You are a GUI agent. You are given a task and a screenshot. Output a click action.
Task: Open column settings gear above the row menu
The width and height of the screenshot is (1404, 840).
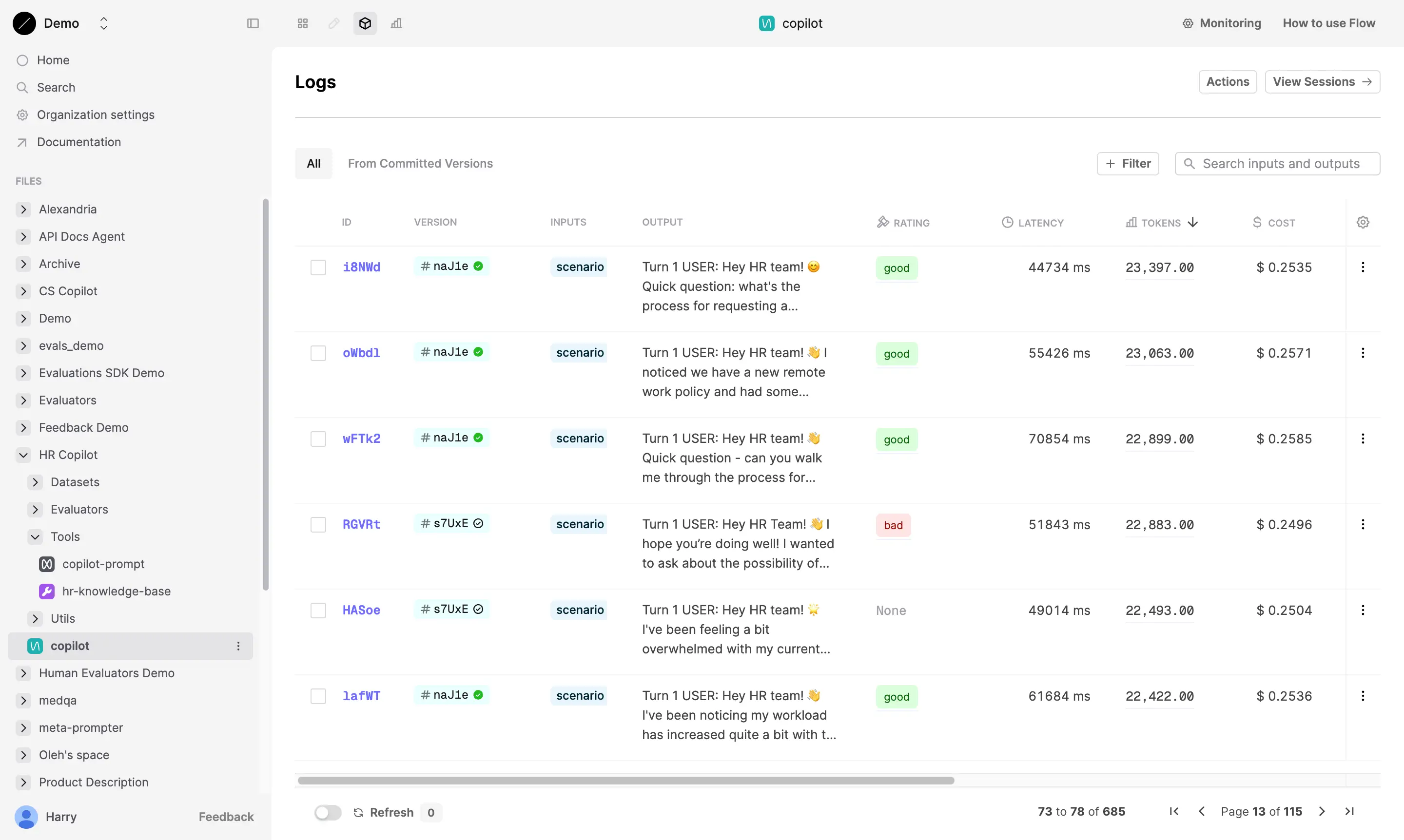tap(1362, 222)
